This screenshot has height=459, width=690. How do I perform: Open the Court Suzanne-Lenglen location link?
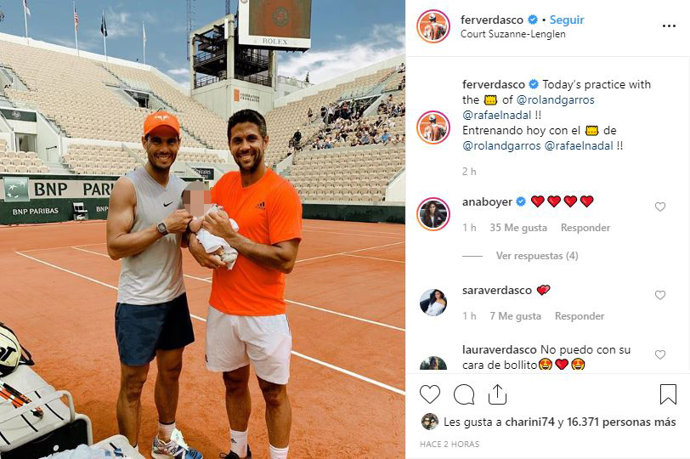[513, 34]
